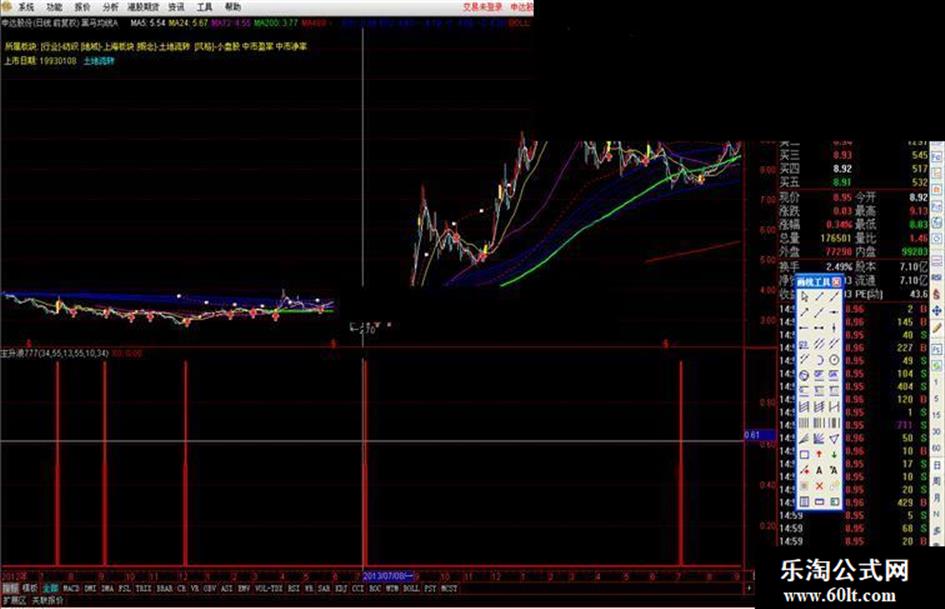Open the 资讯 menu

[x=177, y=7]
